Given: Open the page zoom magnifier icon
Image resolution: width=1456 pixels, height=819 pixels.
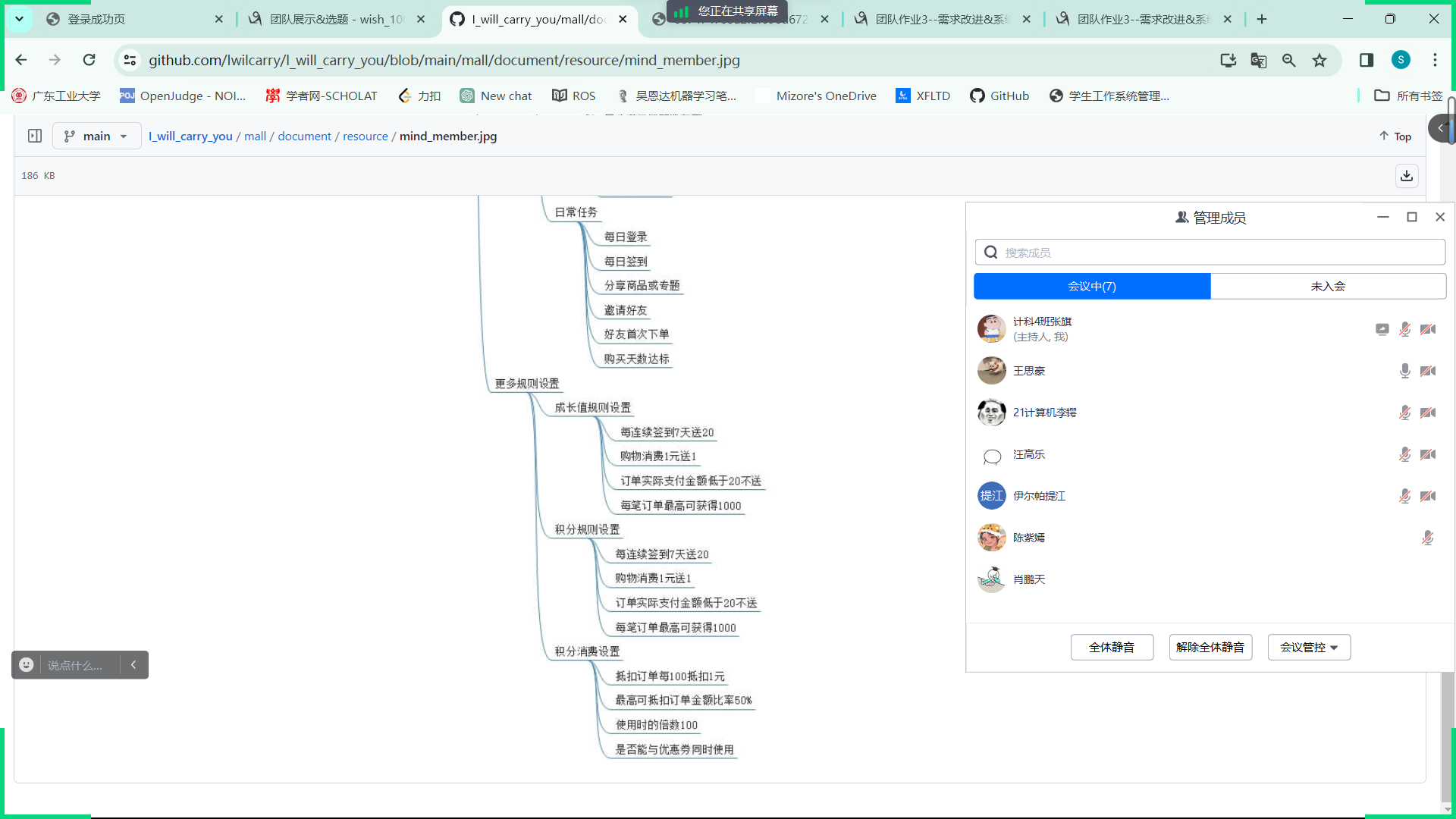Looking at the screenshot, I should click(1288, 60).
